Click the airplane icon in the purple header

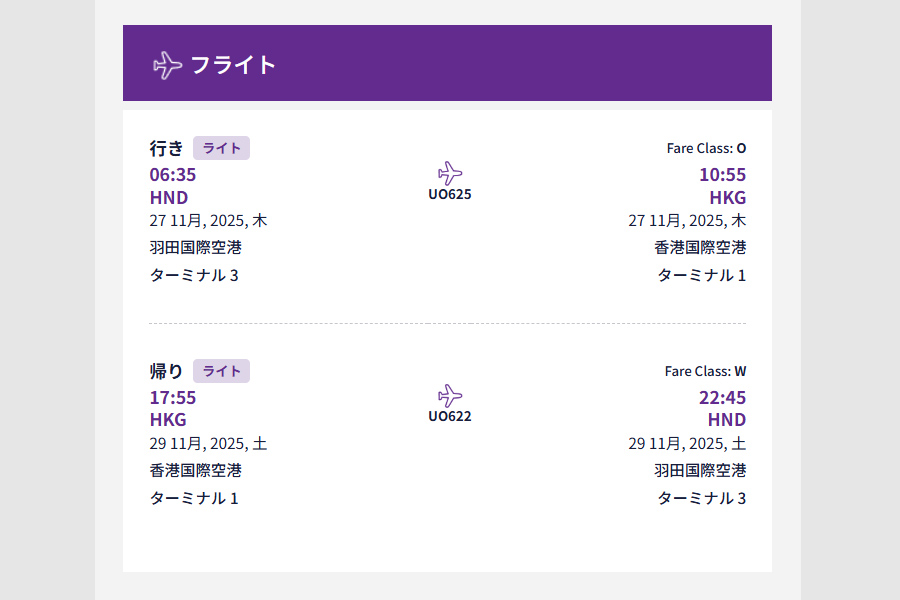pos(163,65)
